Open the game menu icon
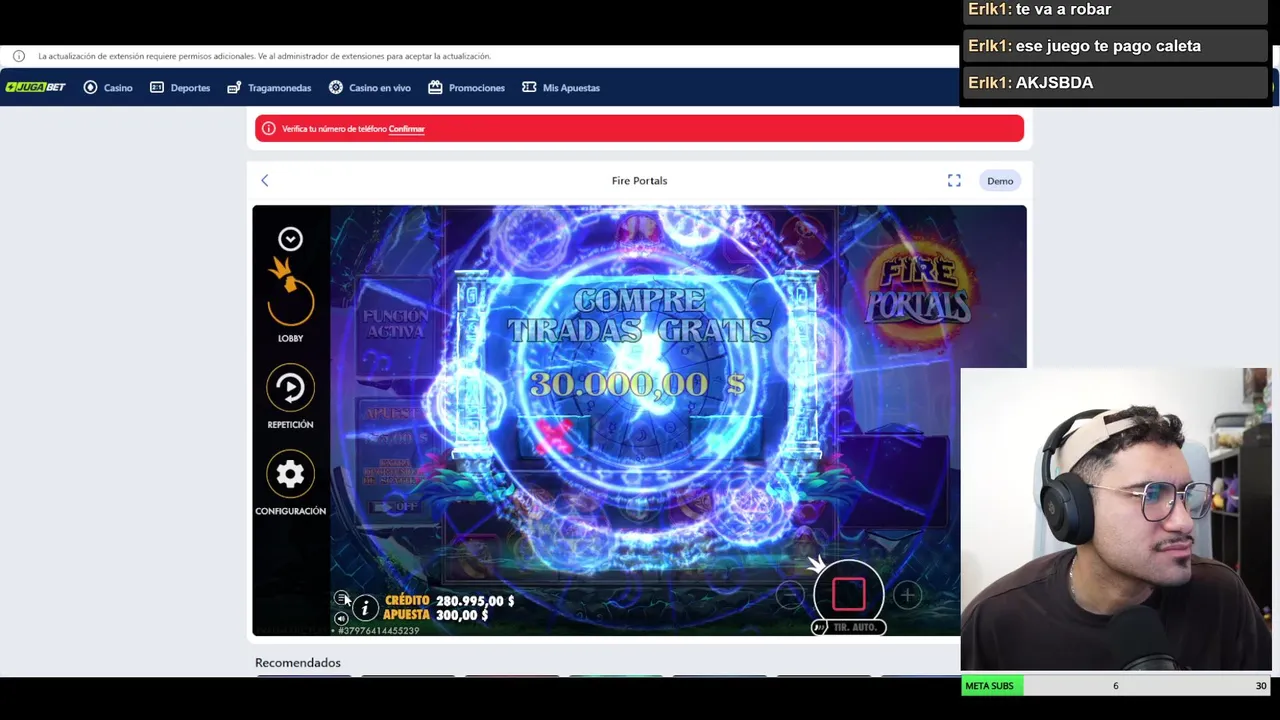The height and width of the screenshot is (720, 1280). [x=341, y=599]
